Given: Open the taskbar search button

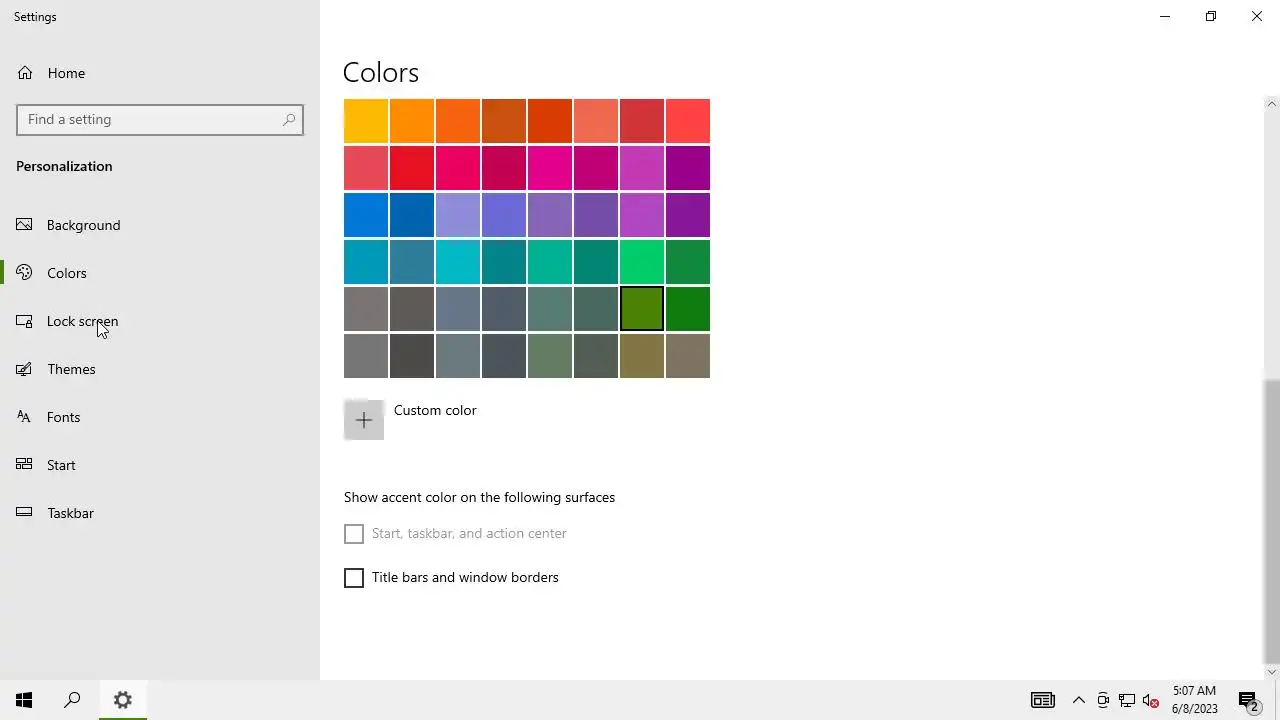Looking at the screenshot, I should [72, 700].
